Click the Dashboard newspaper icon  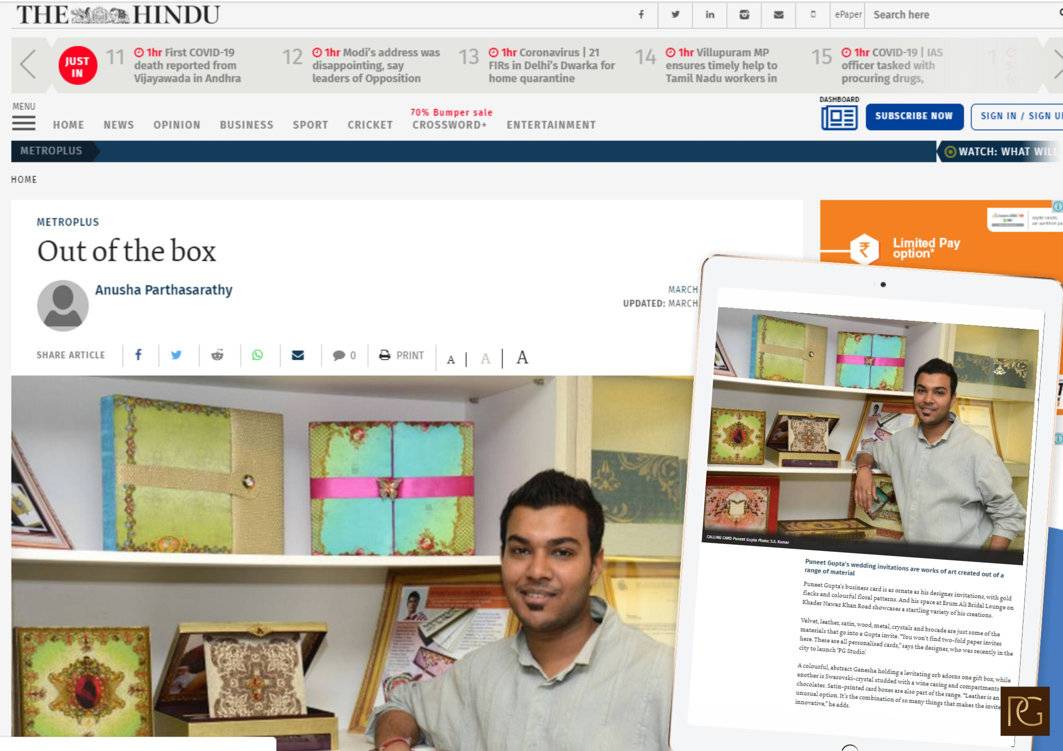pyautogui.click(x=839, y=118)
